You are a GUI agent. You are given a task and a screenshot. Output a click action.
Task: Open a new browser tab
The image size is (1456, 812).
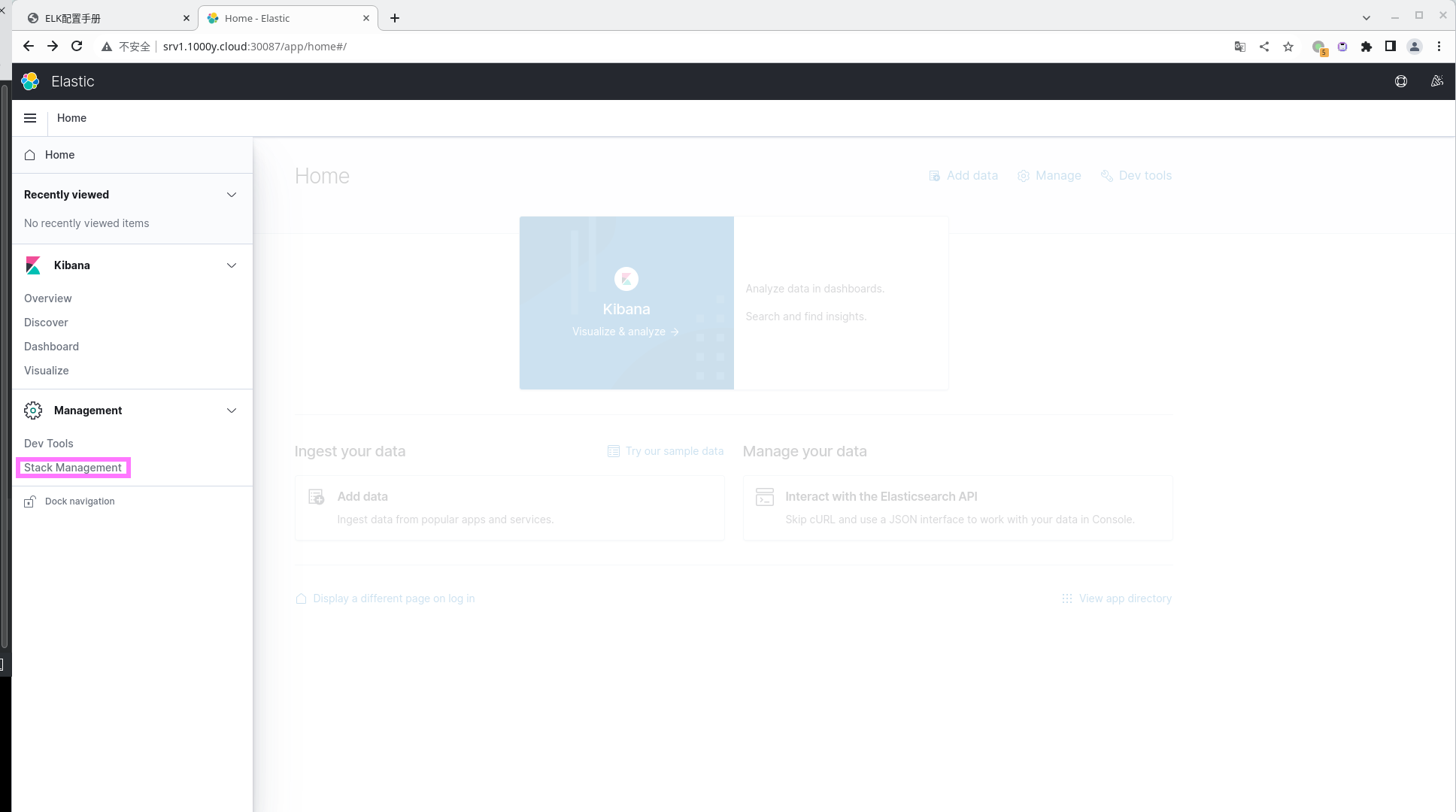(395, 18)
